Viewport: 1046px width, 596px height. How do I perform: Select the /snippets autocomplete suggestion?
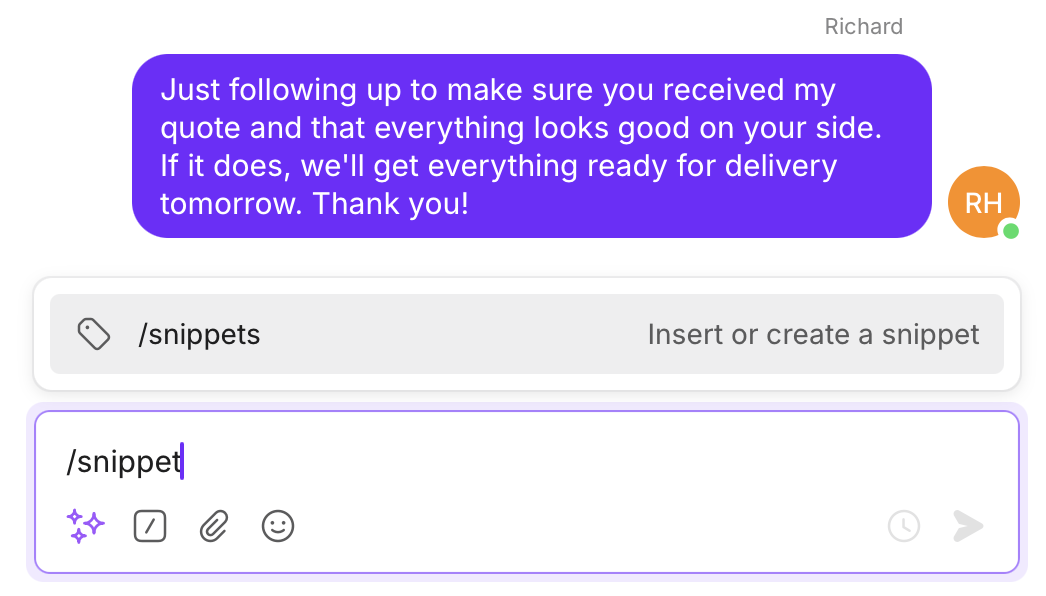(x=527, y=334)
